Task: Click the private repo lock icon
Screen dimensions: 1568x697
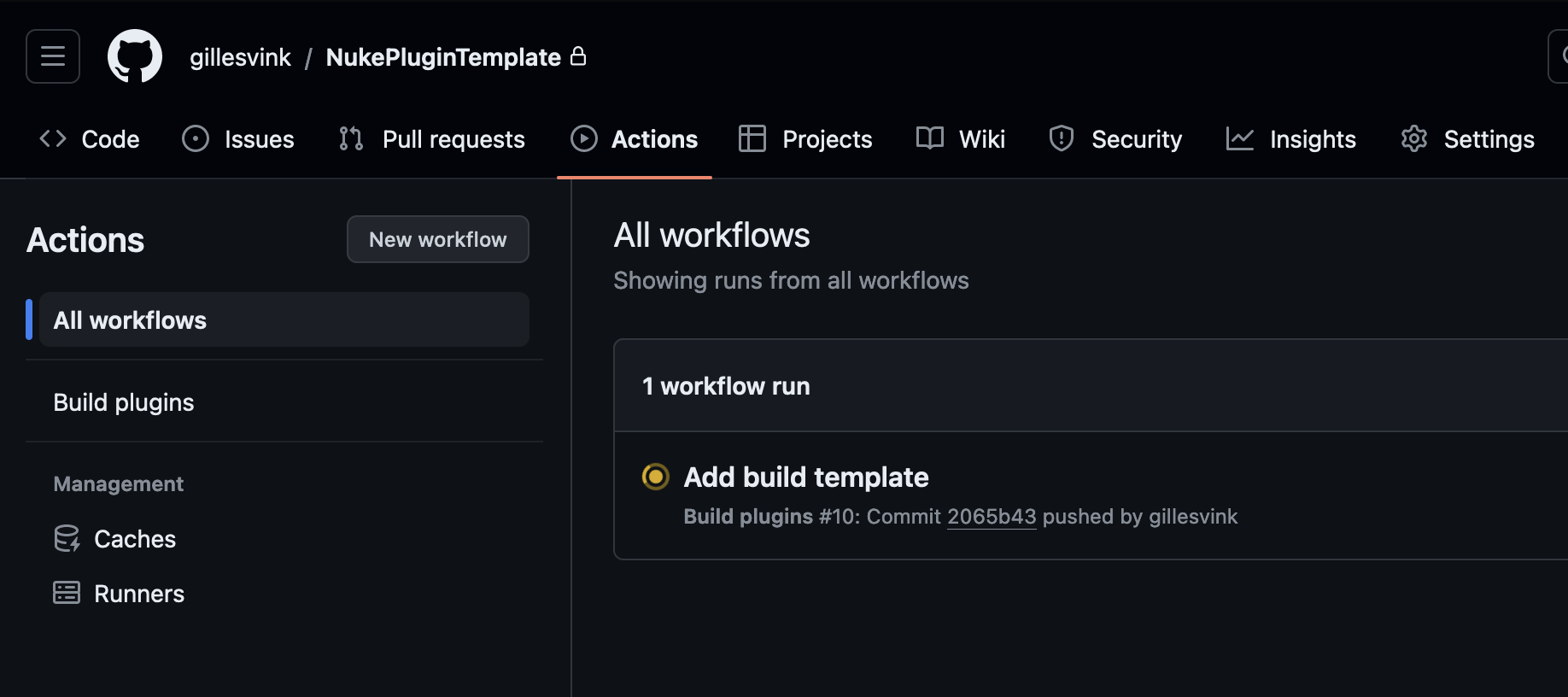Action: 578,56
